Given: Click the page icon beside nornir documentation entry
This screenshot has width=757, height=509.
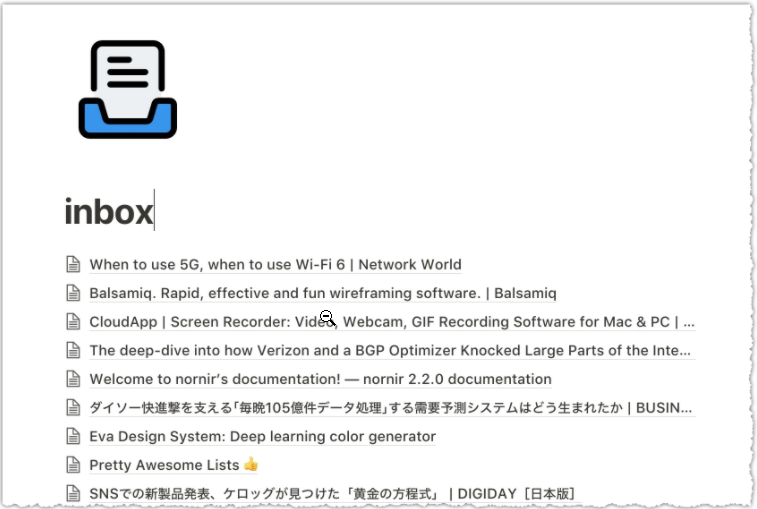Looking at the screenshot, I should [x=73, y=379].
